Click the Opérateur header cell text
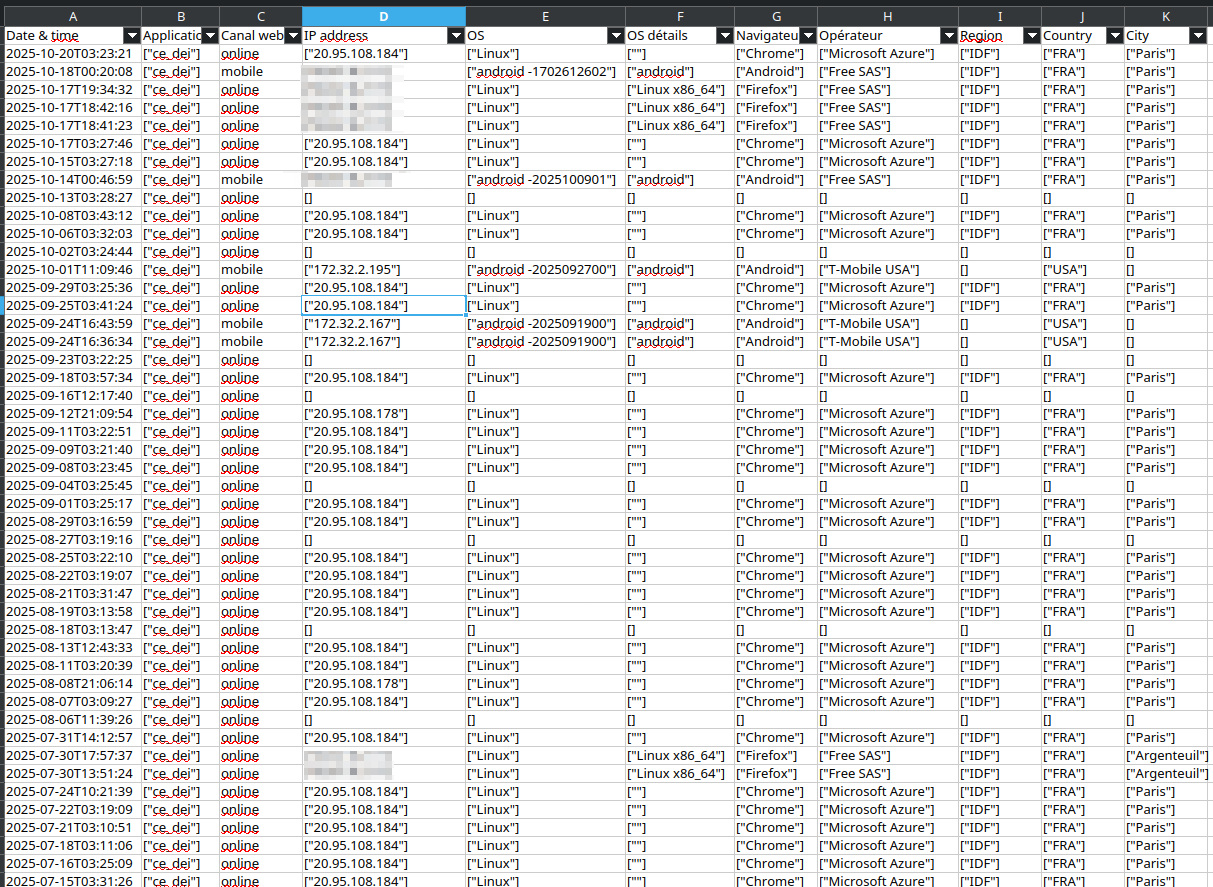Viewport: 1213px width, 887px height. click(x=852, y=36)
